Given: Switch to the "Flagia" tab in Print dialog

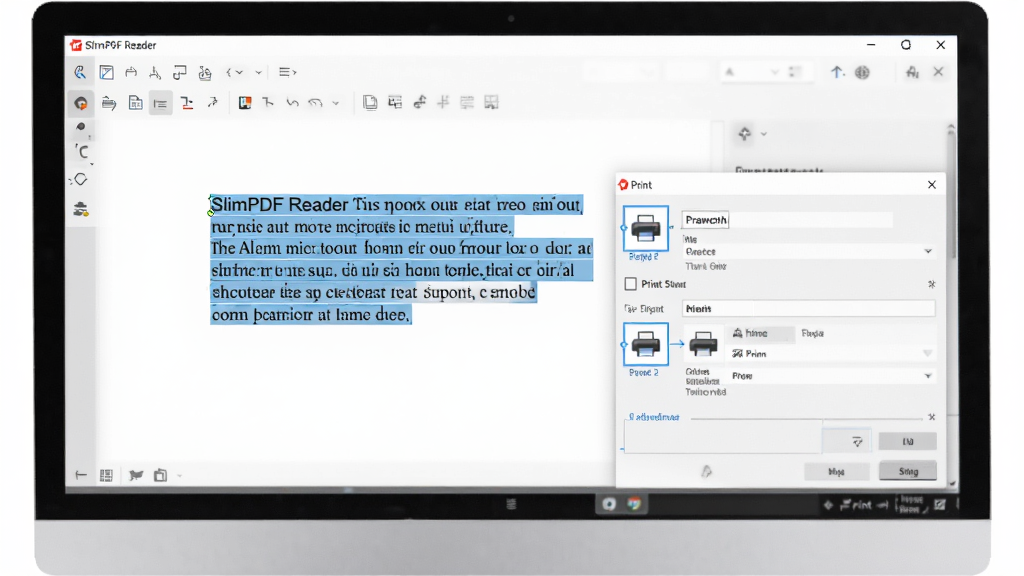Looking at the screenshot, I should pos(813,333).
